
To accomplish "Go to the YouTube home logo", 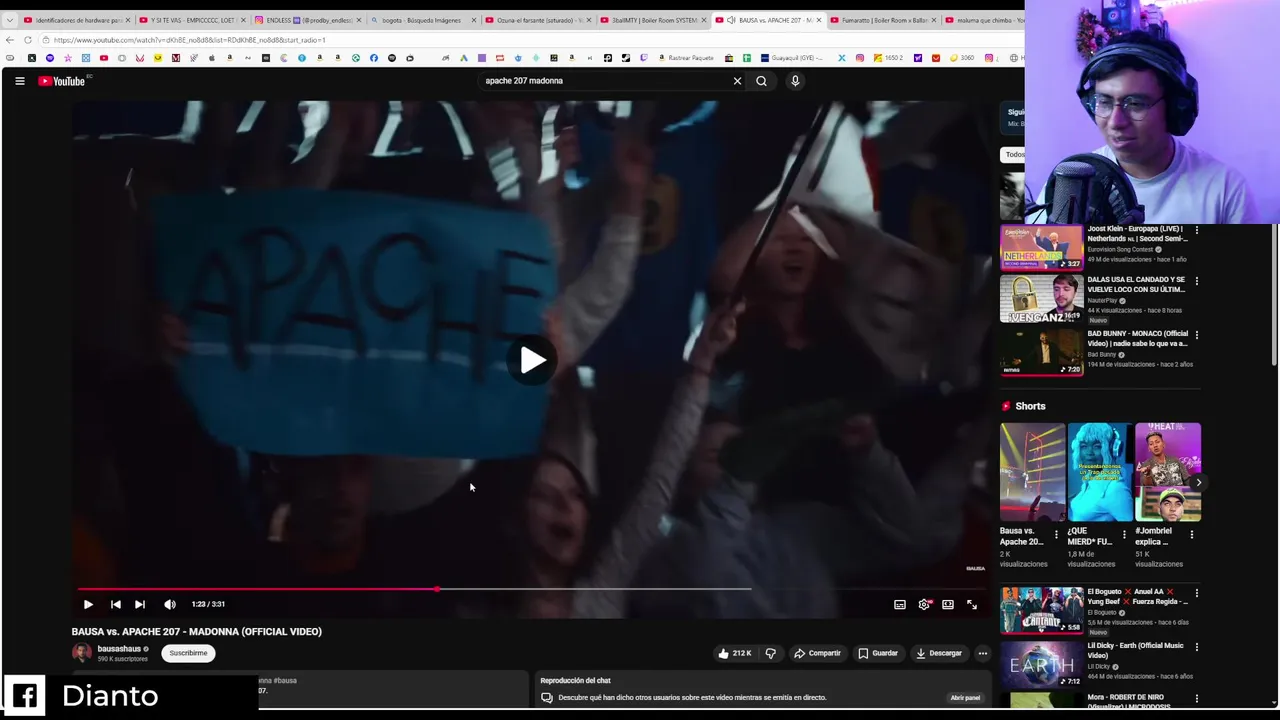I will coord(62,81).
